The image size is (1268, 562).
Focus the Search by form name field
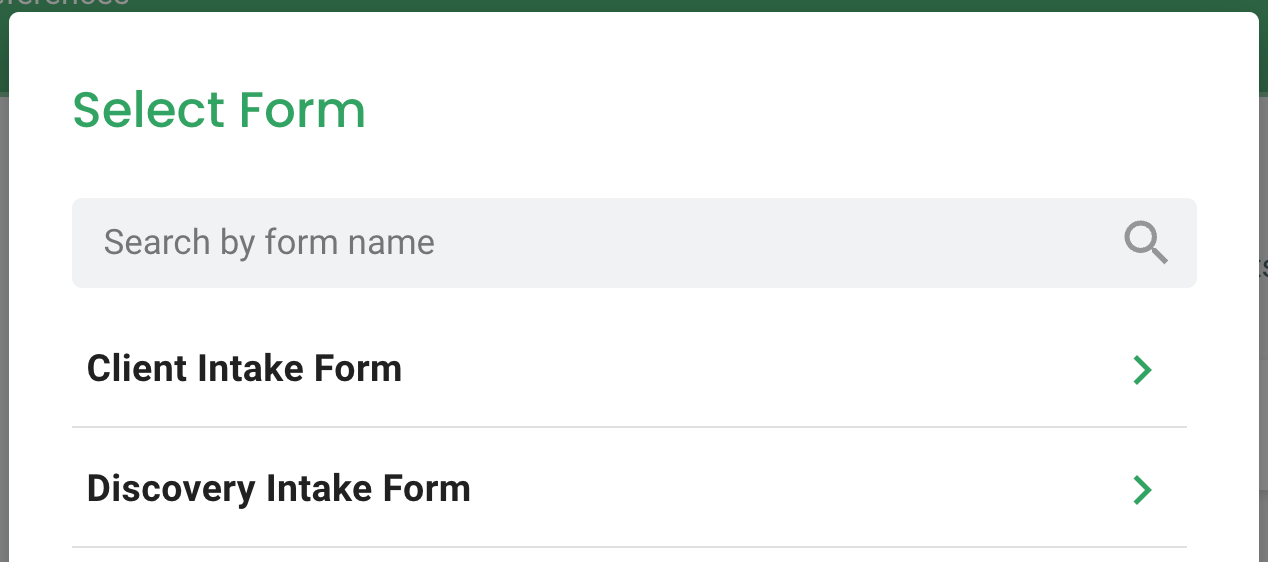634,243
